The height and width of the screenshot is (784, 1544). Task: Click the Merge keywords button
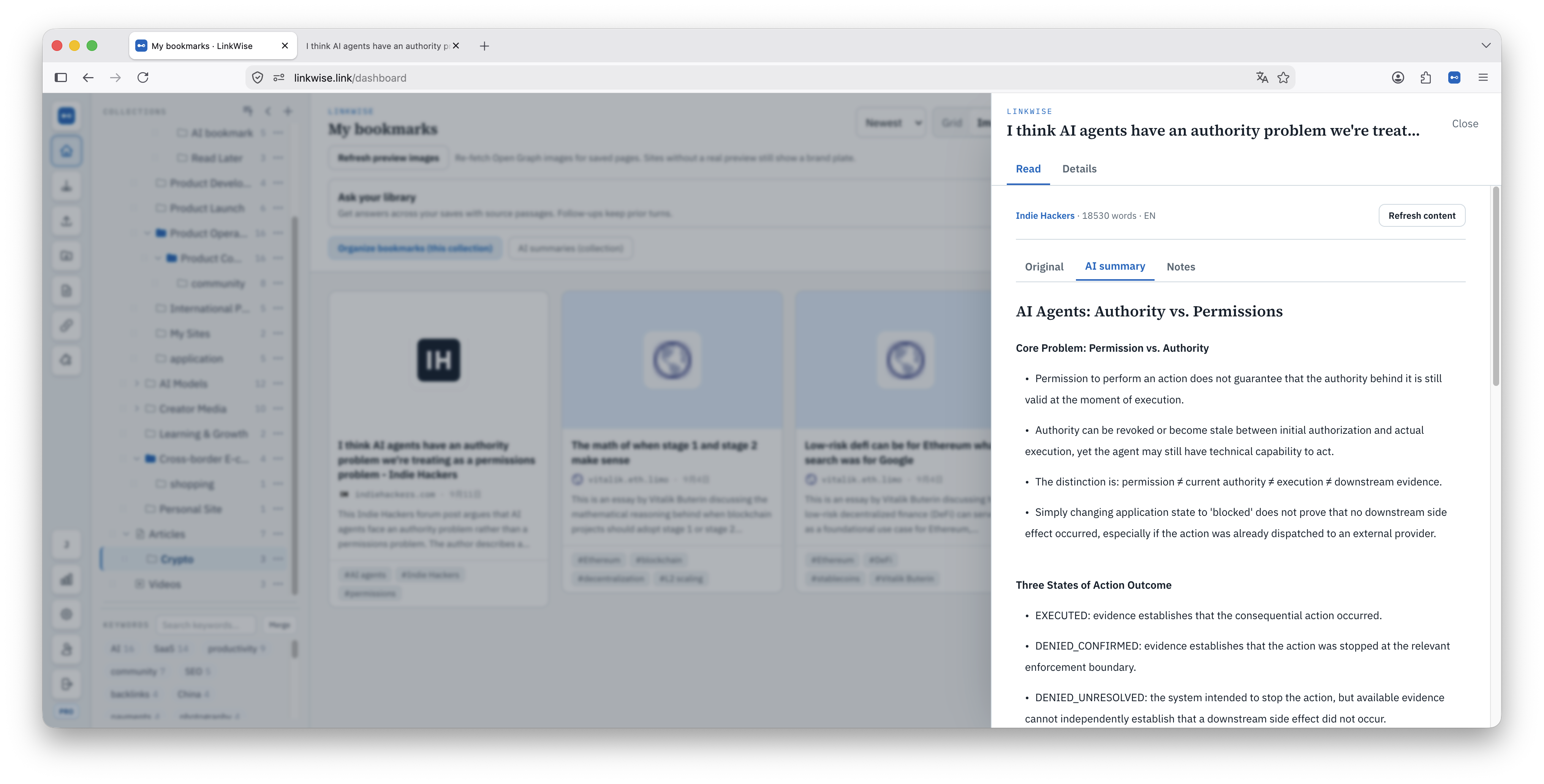pos(279,624)
